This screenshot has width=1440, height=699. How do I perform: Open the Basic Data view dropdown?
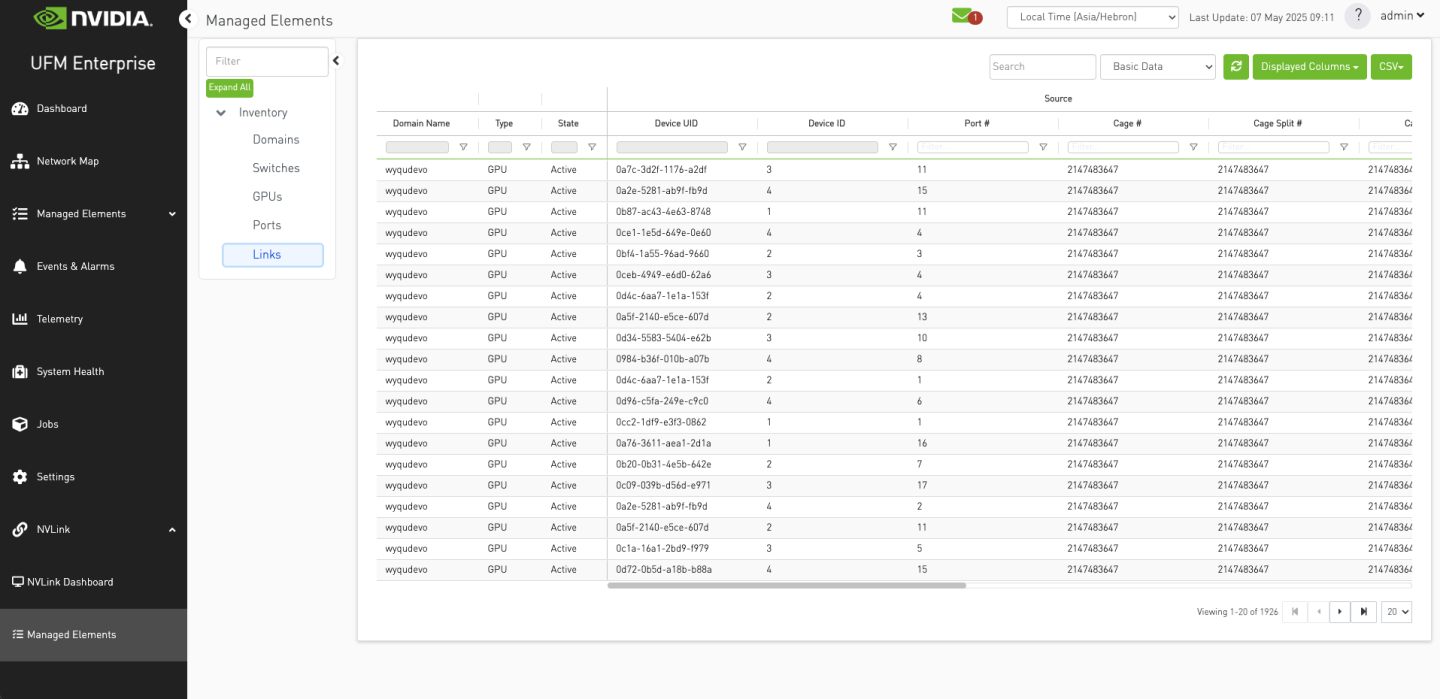pos(1157,67)
